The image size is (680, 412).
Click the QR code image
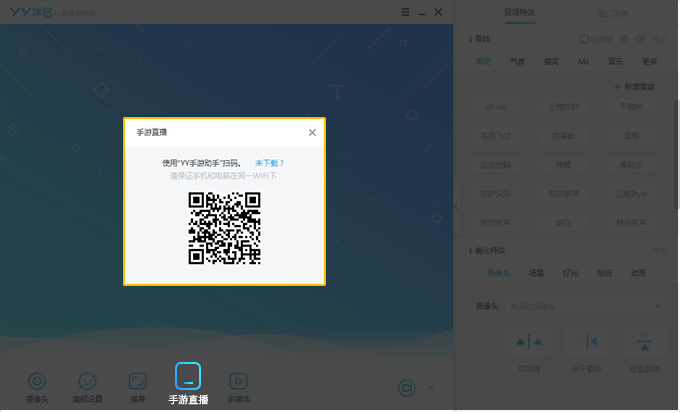pyautogui.click(x=224, y=228)
